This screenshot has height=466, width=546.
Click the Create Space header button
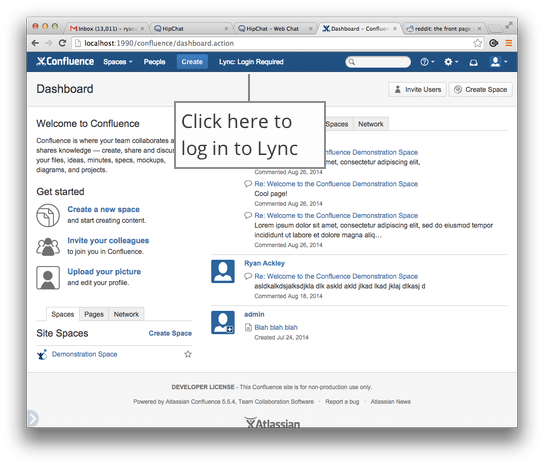(481, 90)
